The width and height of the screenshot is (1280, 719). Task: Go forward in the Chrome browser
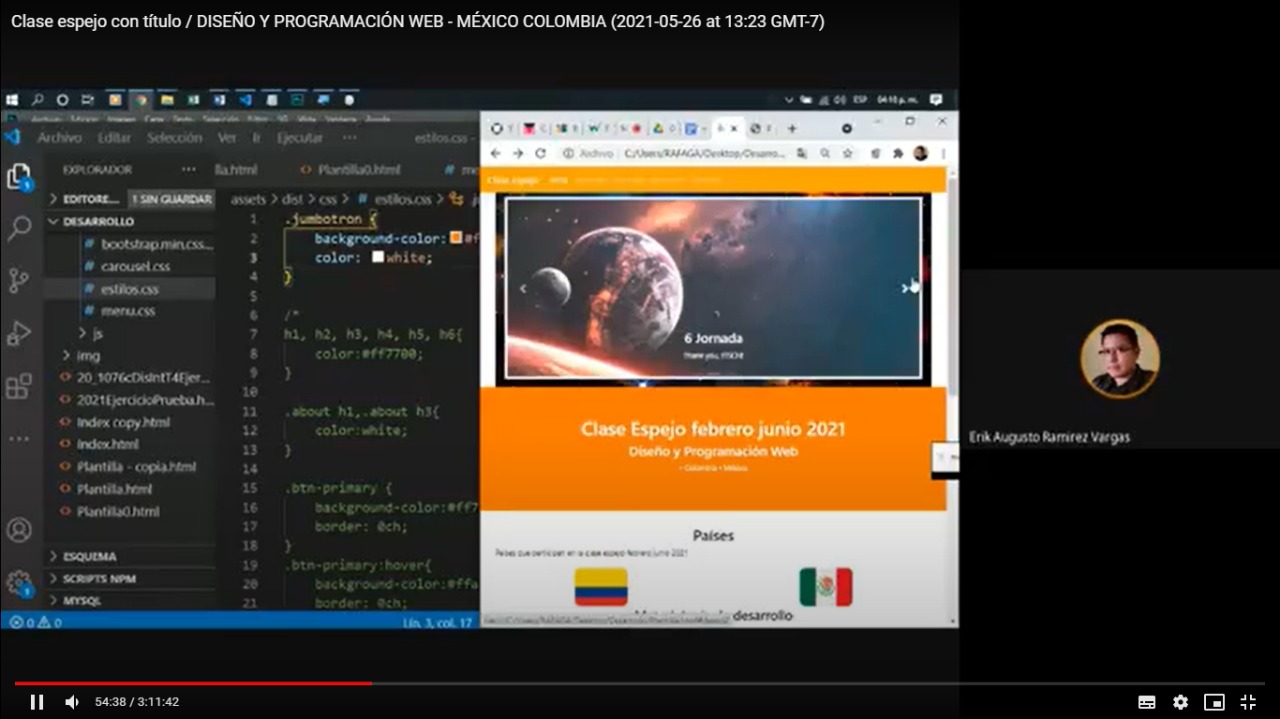[518, 153]
